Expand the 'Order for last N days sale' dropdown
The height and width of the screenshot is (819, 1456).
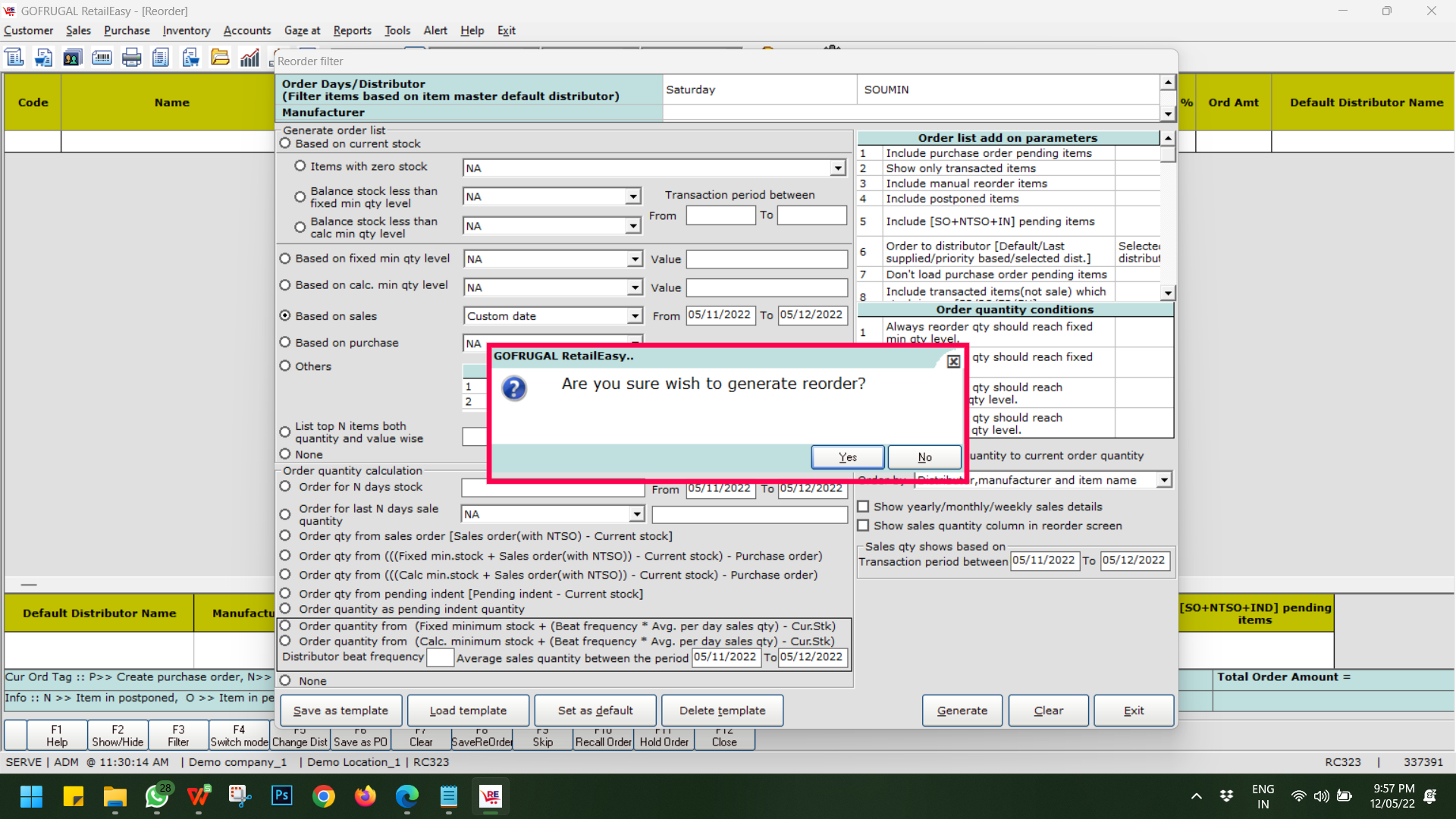tap(636, 514)
